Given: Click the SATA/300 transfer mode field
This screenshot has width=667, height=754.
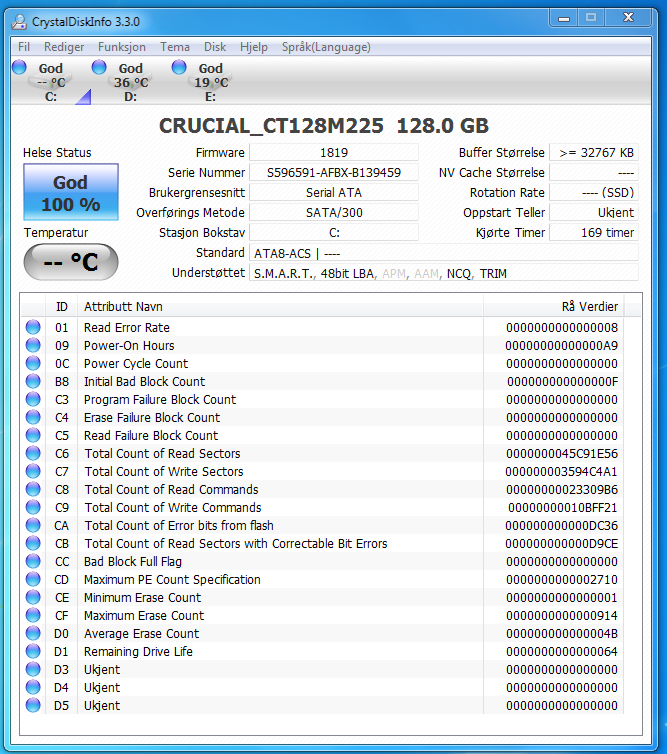Looking at the screenshot, I should click(334, 213).
